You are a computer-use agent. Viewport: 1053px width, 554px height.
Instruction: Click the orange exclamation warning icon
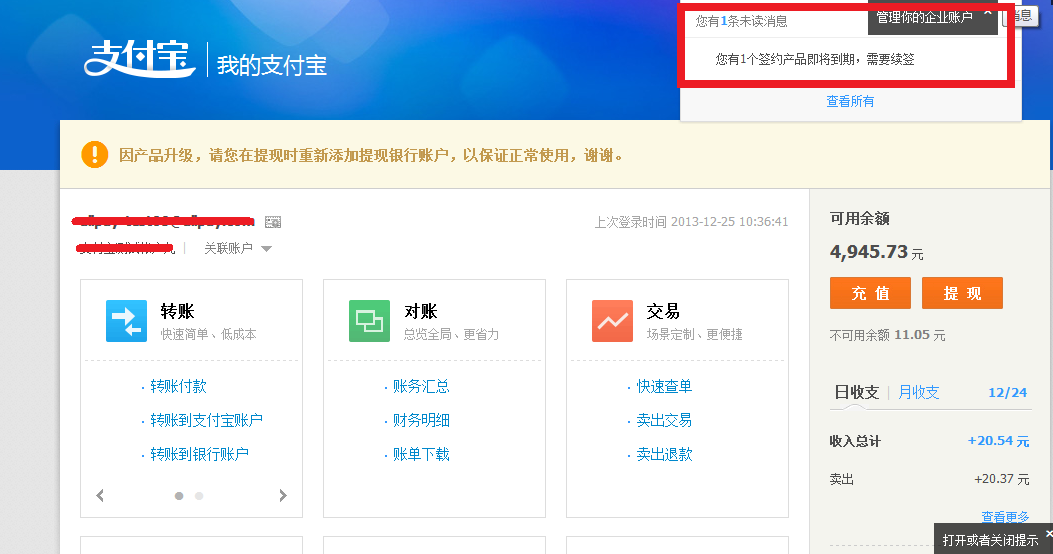coord(95,155)
